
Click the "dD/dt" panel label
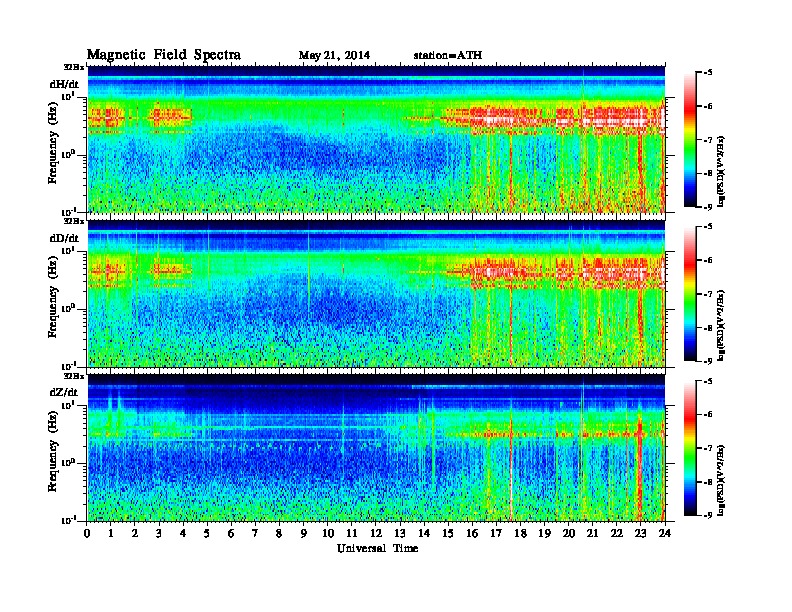click(x=64, y=238)
